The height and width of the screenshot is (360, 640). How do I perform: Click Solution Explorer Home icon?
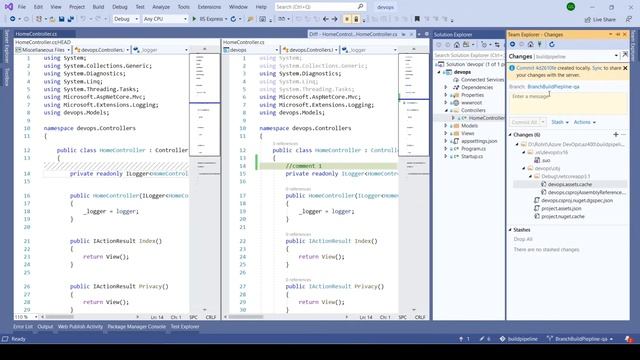coord(457,44)
